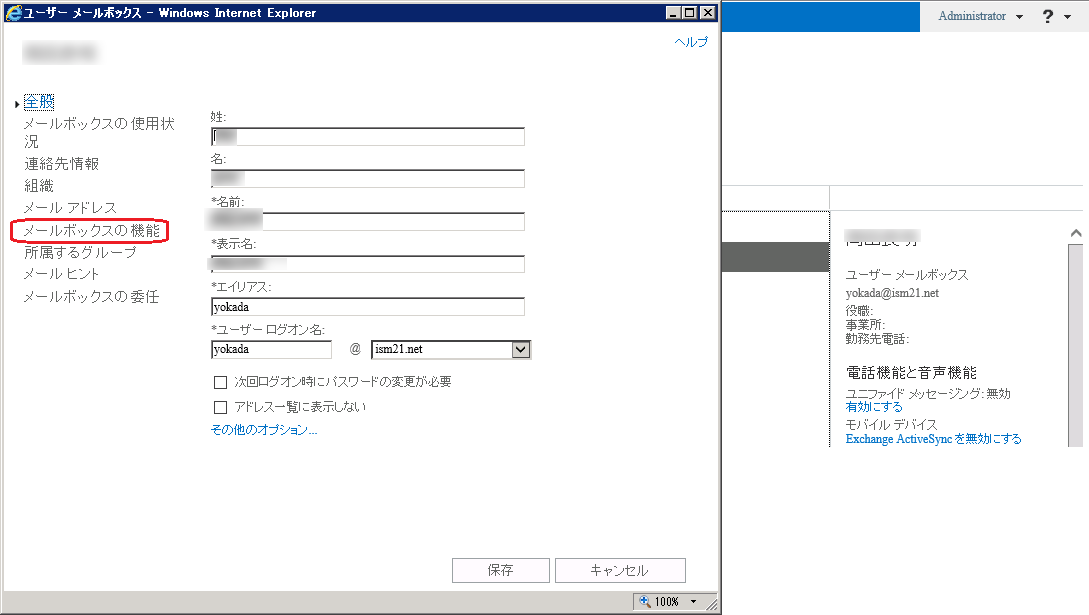The width and height of the screenshot is (1089, 615).
Task: Open the zoom level 100% dropdown arrow
Action: tap(694, 602)
